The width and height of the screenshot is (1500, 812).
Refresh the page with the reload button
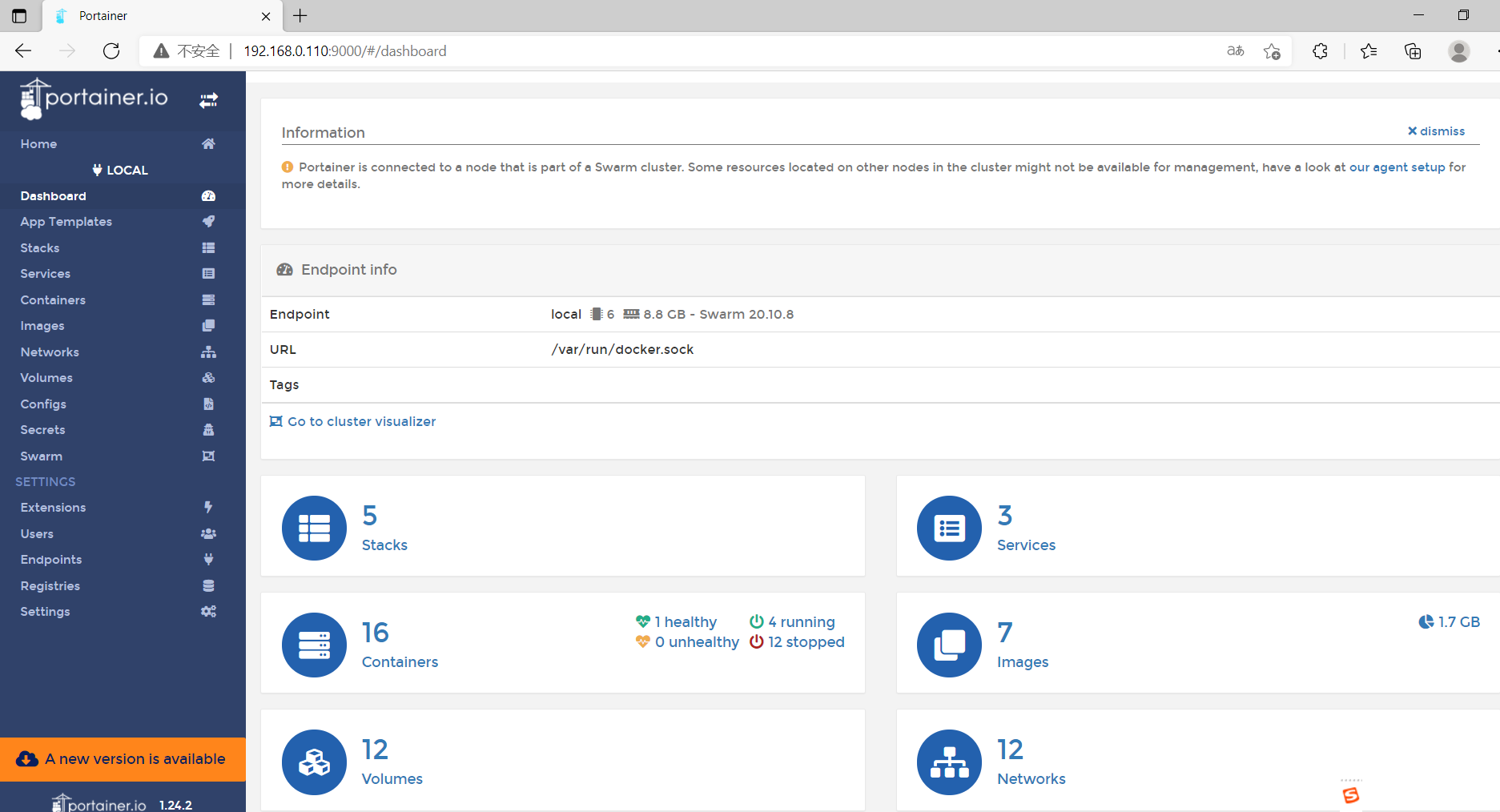point(111,51)
